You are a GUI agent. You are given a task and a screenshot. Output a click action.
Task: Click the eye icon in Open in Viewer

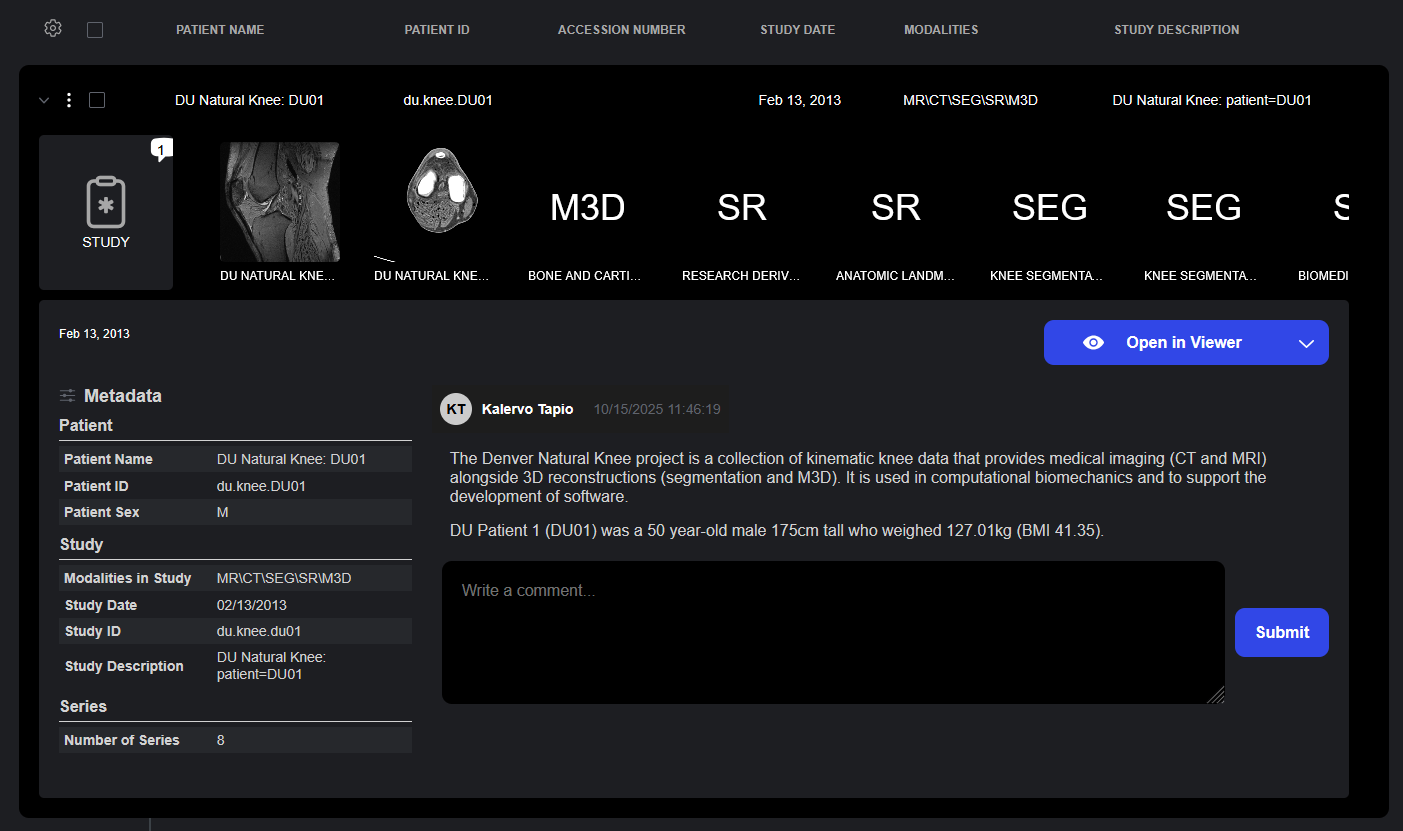click(x=1093, y=343)
